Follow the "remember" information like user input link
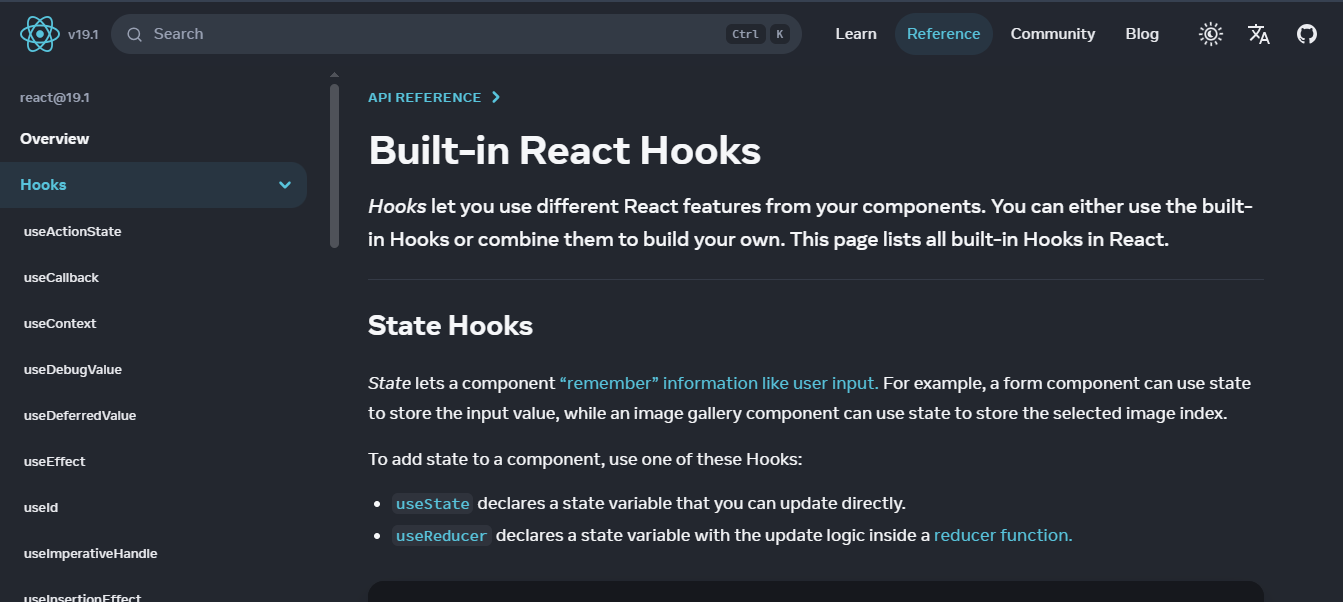Viewport: 1343px width, 602px height. pyautogui.click(x=719, y=383)
